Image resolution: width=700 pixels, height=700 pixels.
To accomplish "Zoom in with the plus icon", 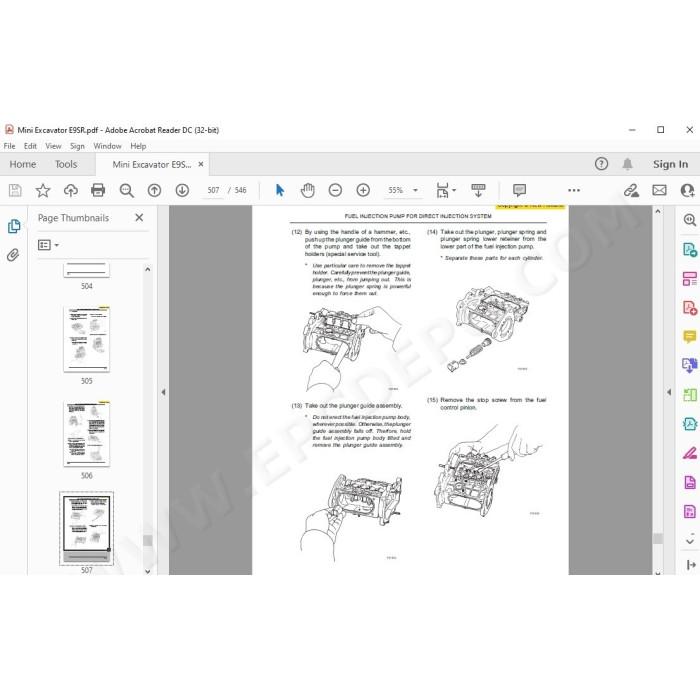I will coord(363,191).
